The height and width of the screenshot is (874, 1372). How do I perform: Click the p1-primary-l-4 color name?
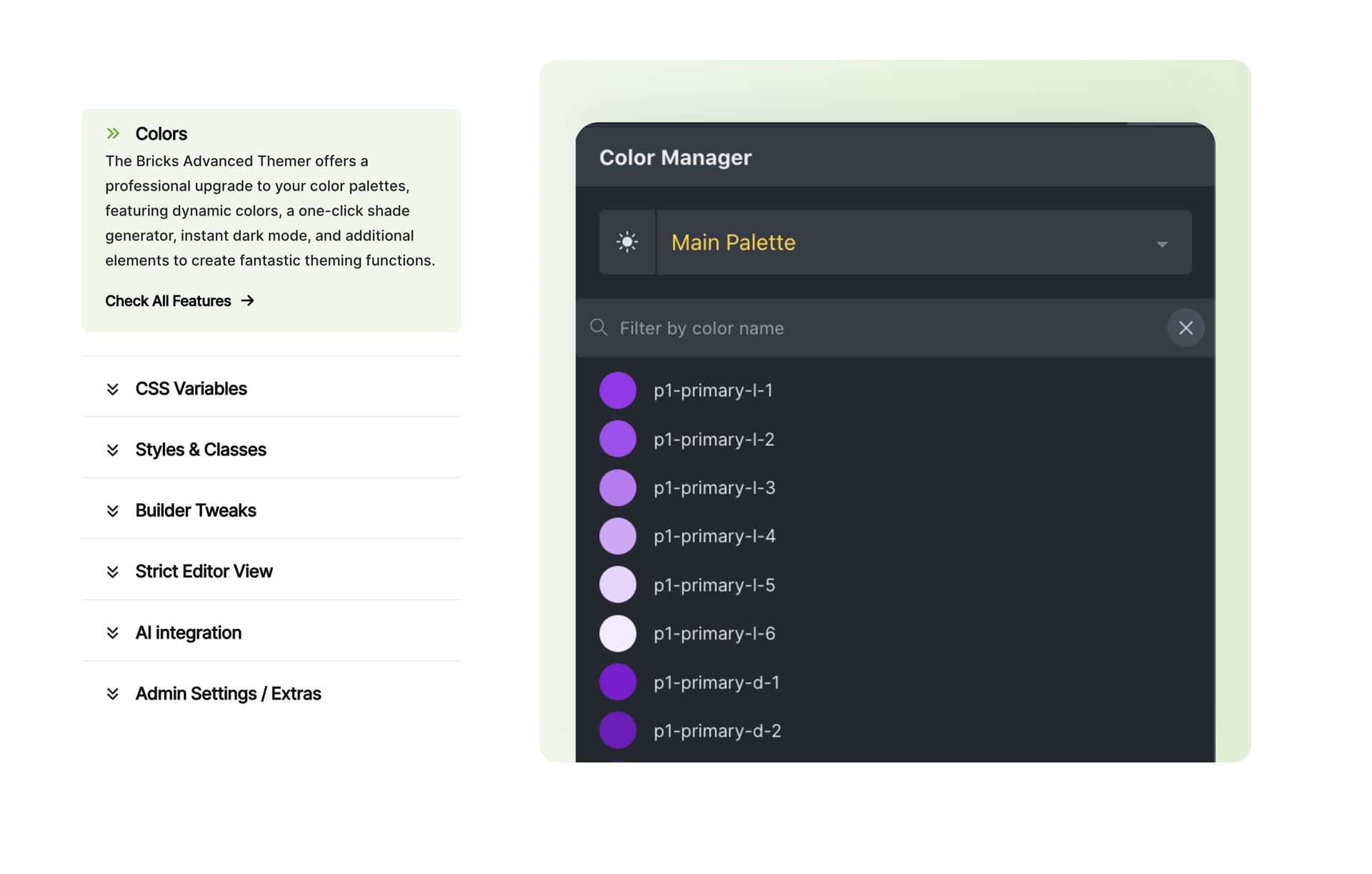(x=714, y=536)
